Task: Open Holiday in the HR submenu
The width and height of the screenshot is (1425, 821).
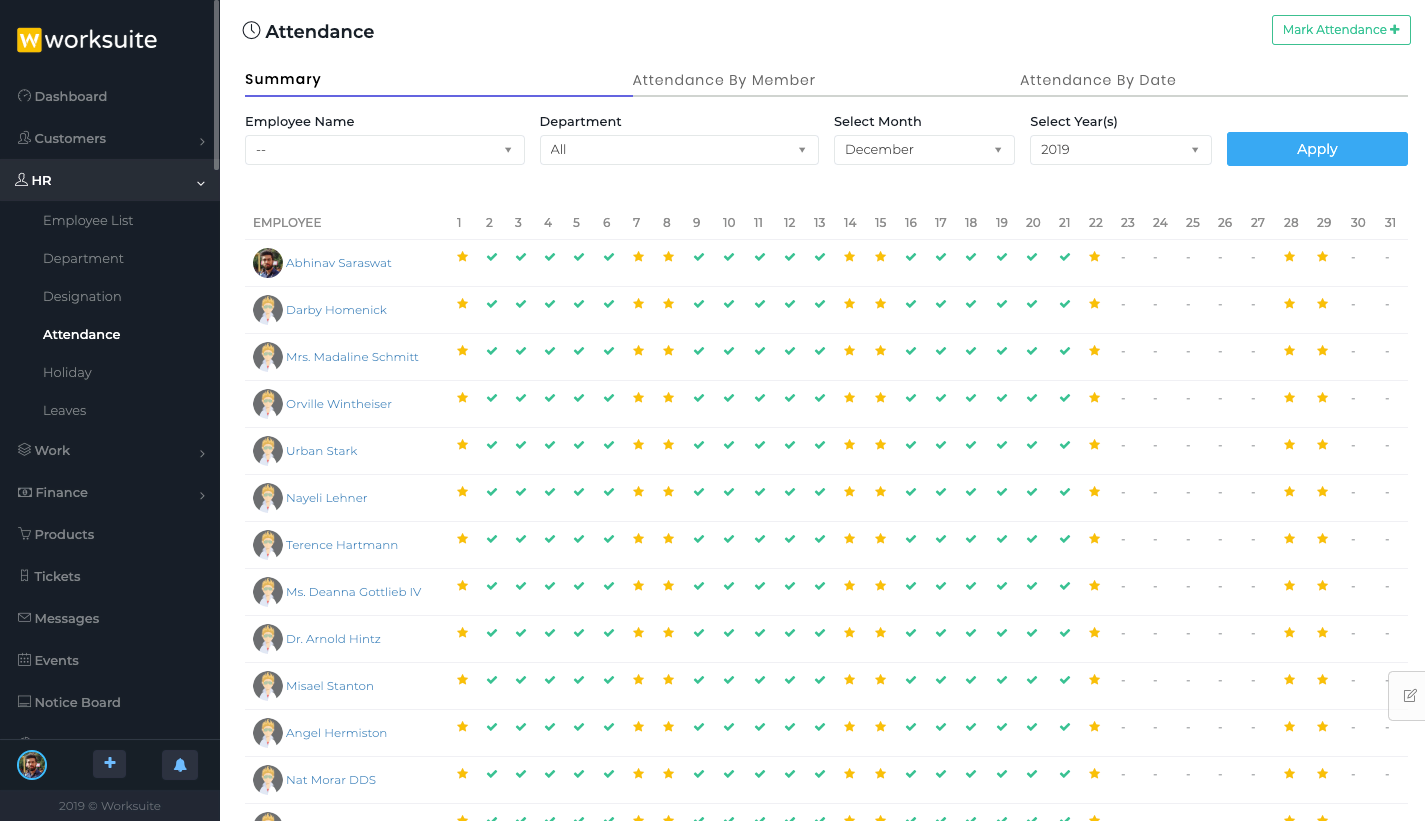Action: pos(67,372)
